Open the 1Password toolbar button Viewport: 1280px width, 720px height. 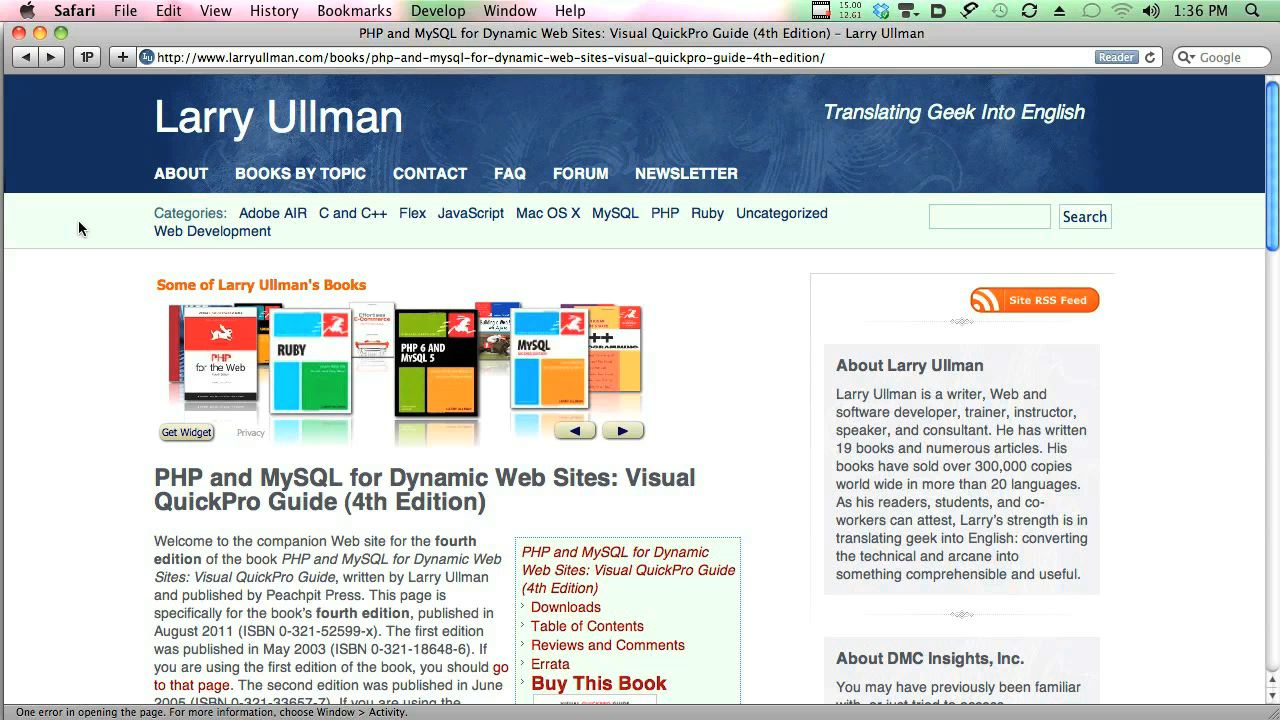click(87, 57)
